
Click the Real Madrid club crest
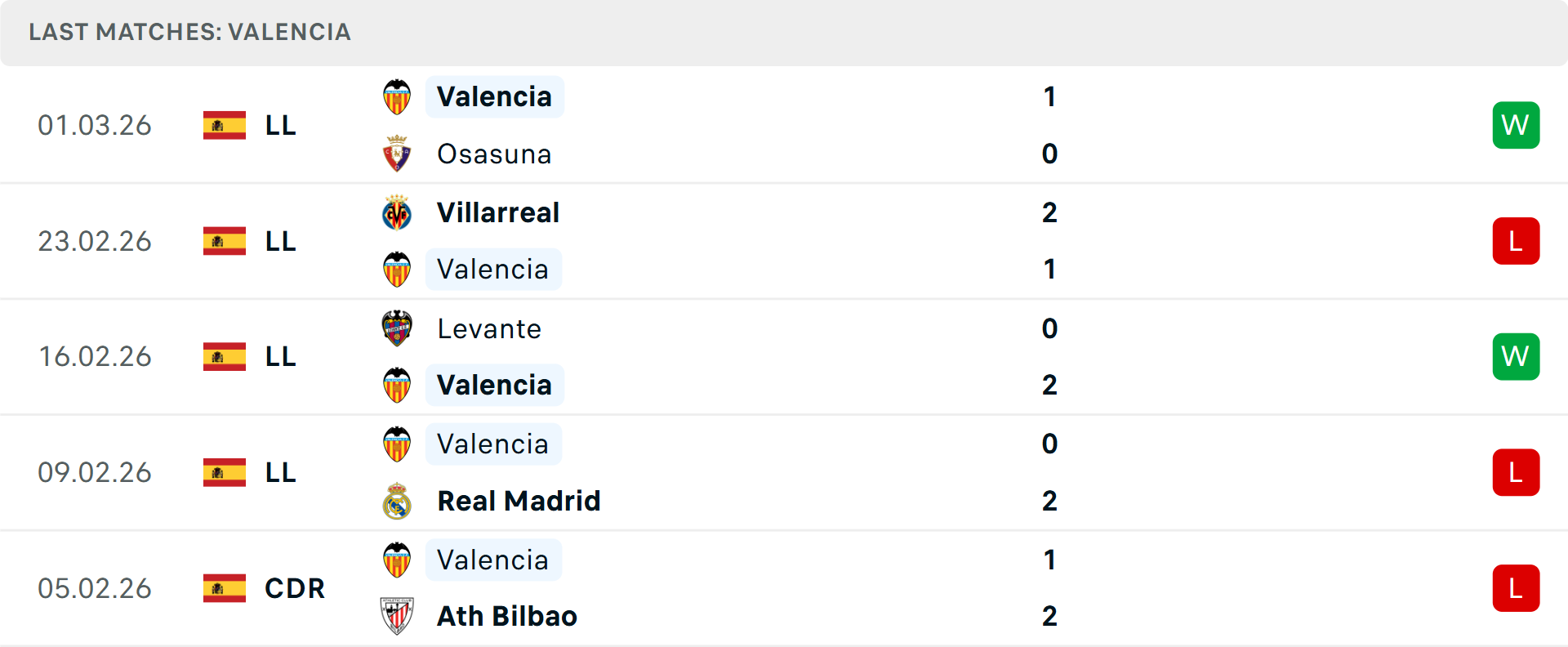click(397, 501)
